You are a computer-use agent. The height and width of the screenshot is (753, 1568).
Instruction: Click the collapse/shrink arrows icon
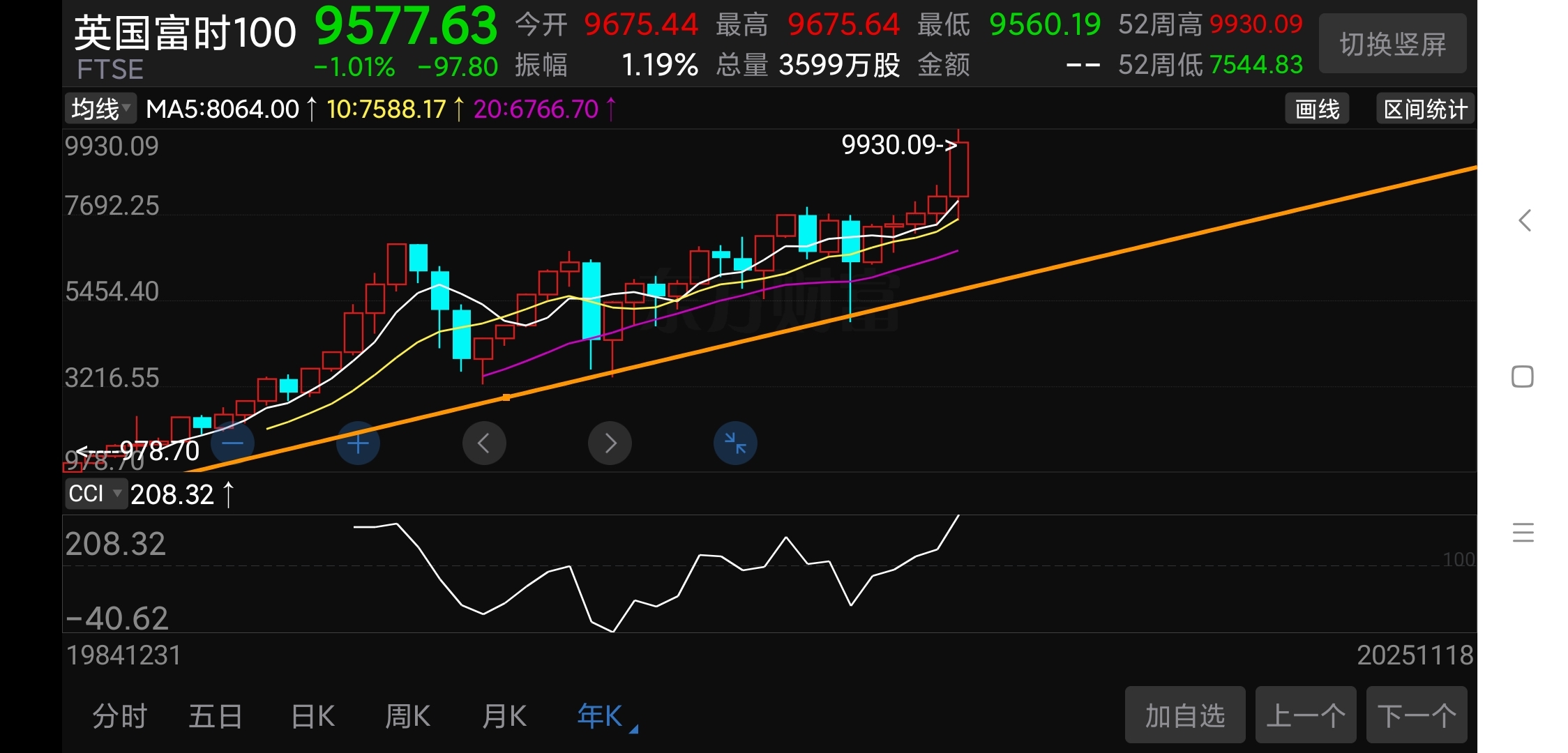coord(735,443)
